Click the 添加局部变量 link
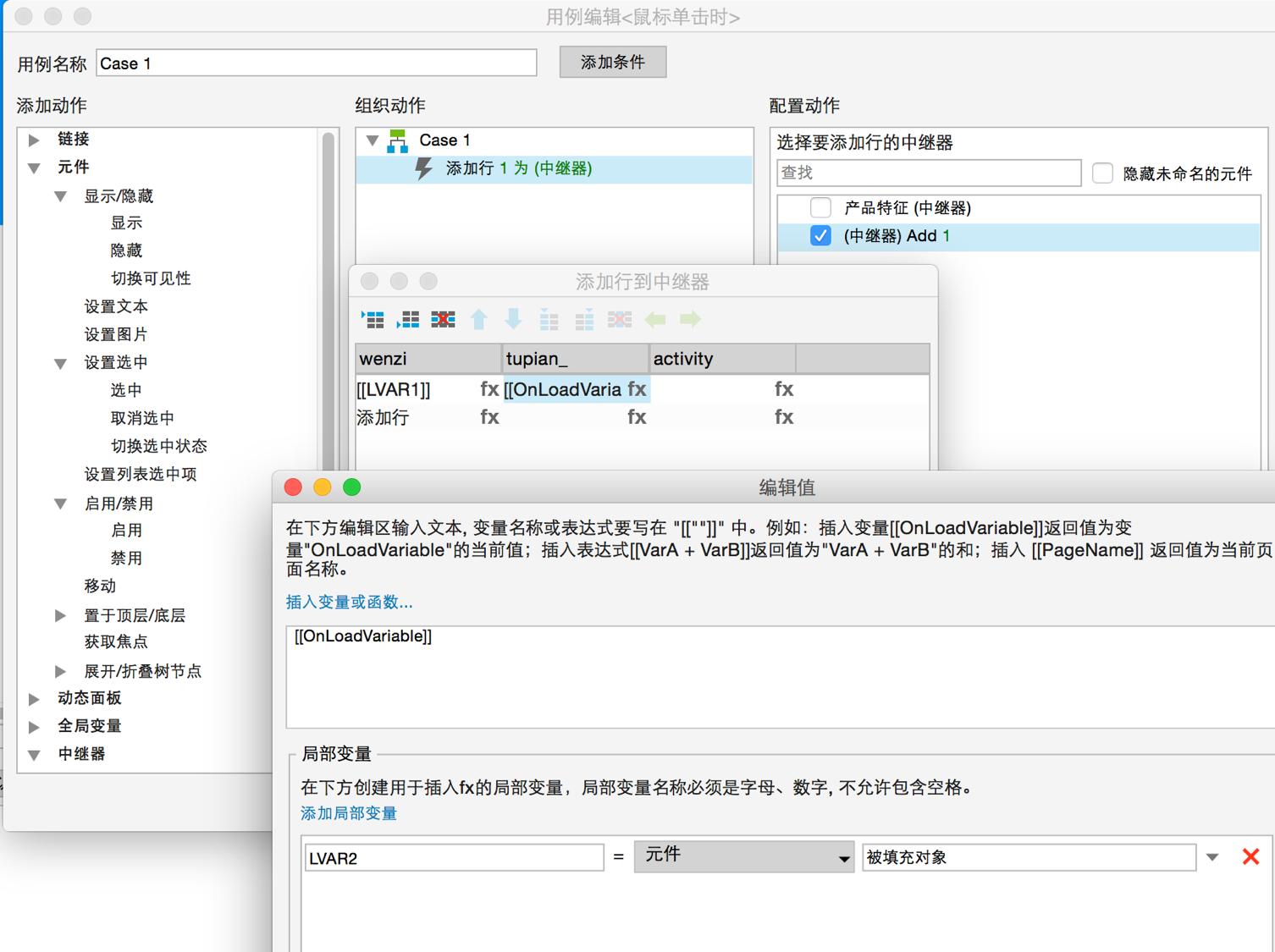Viewport: 1275px width, 952px height. click(x=349, y=814)
